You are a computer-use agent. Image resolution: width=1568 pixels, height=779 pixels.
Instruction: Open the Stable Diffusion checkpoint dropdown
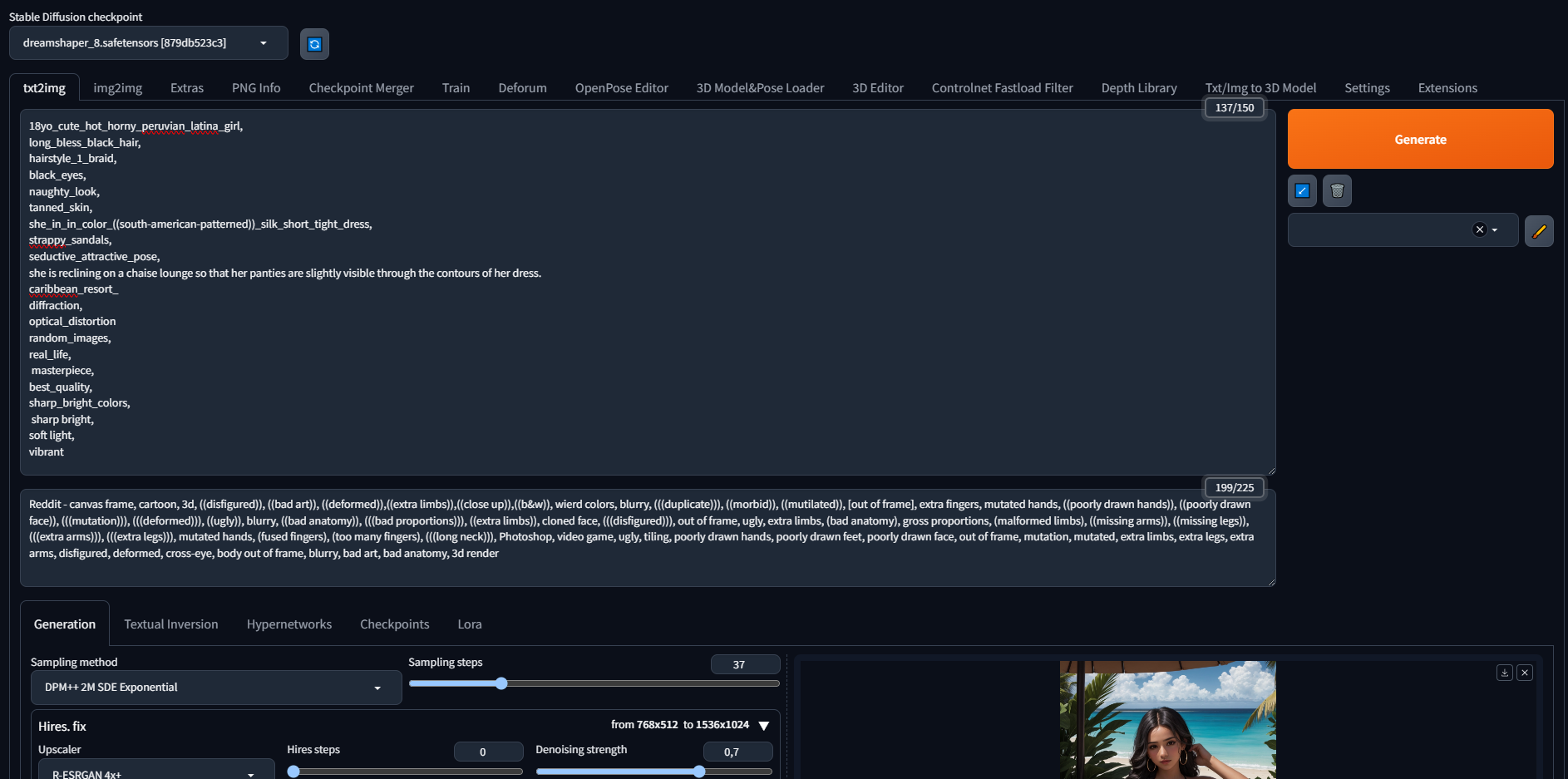[x=148, y=43]
